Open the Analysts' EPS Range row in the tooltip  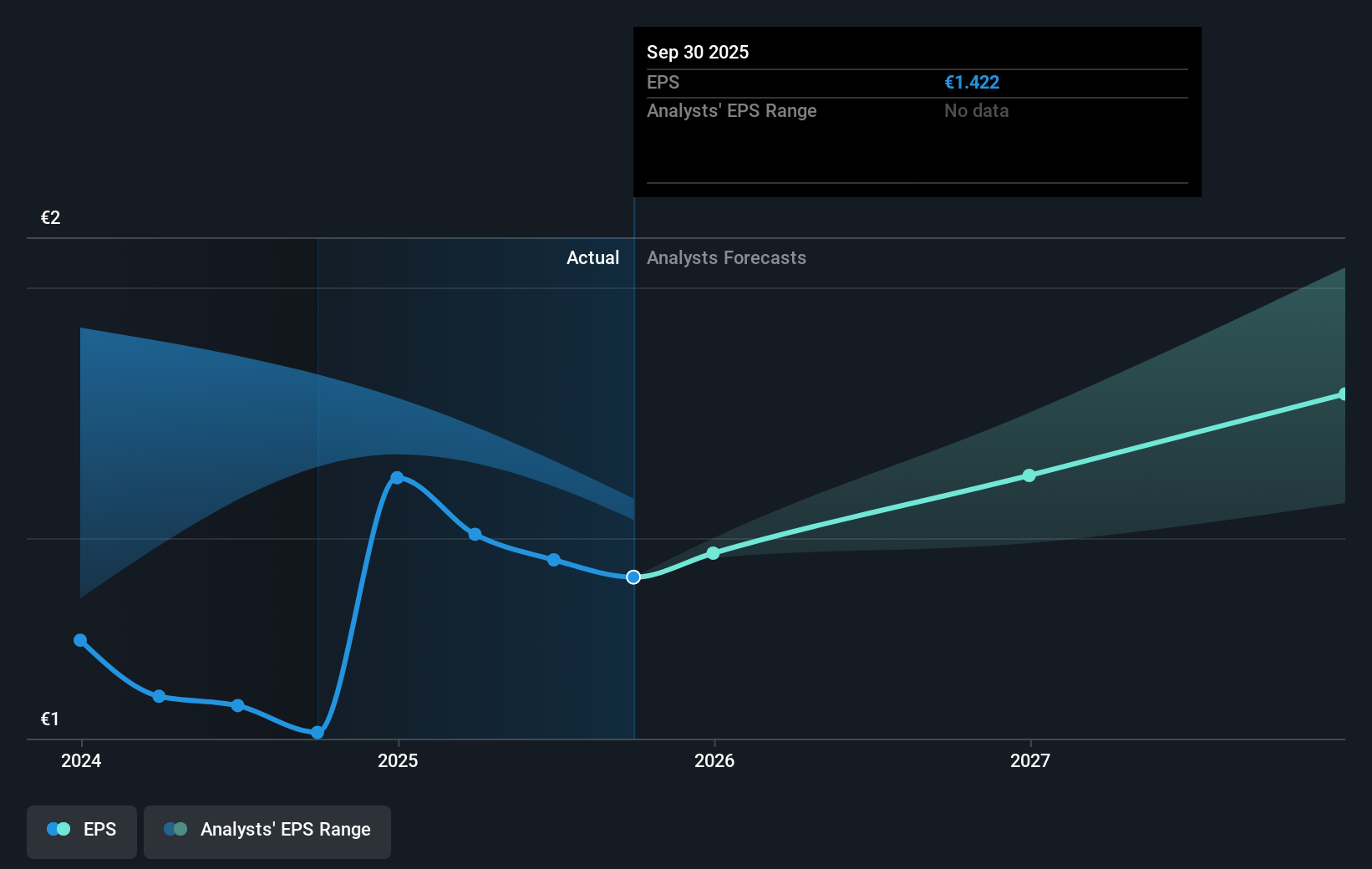click(x=732, y=110)
